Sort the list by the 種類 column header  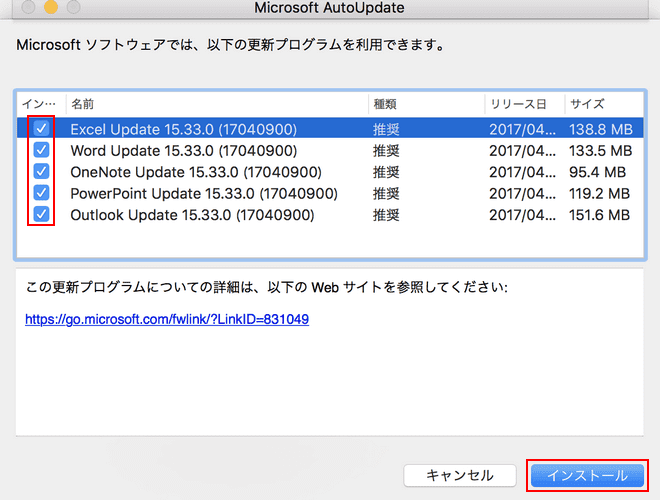coord(385,104)
